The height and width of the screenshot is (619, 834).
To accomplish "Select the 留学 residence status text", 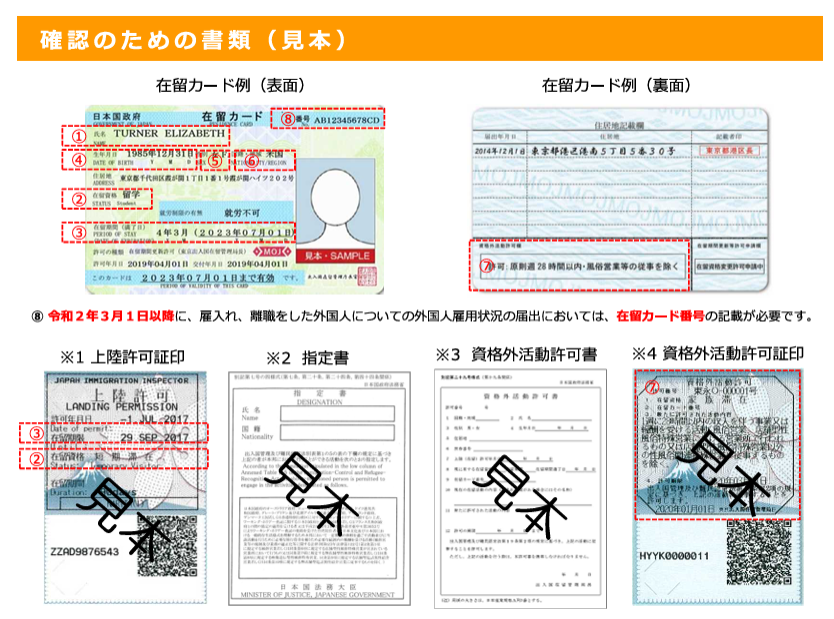I will (131, 195).
